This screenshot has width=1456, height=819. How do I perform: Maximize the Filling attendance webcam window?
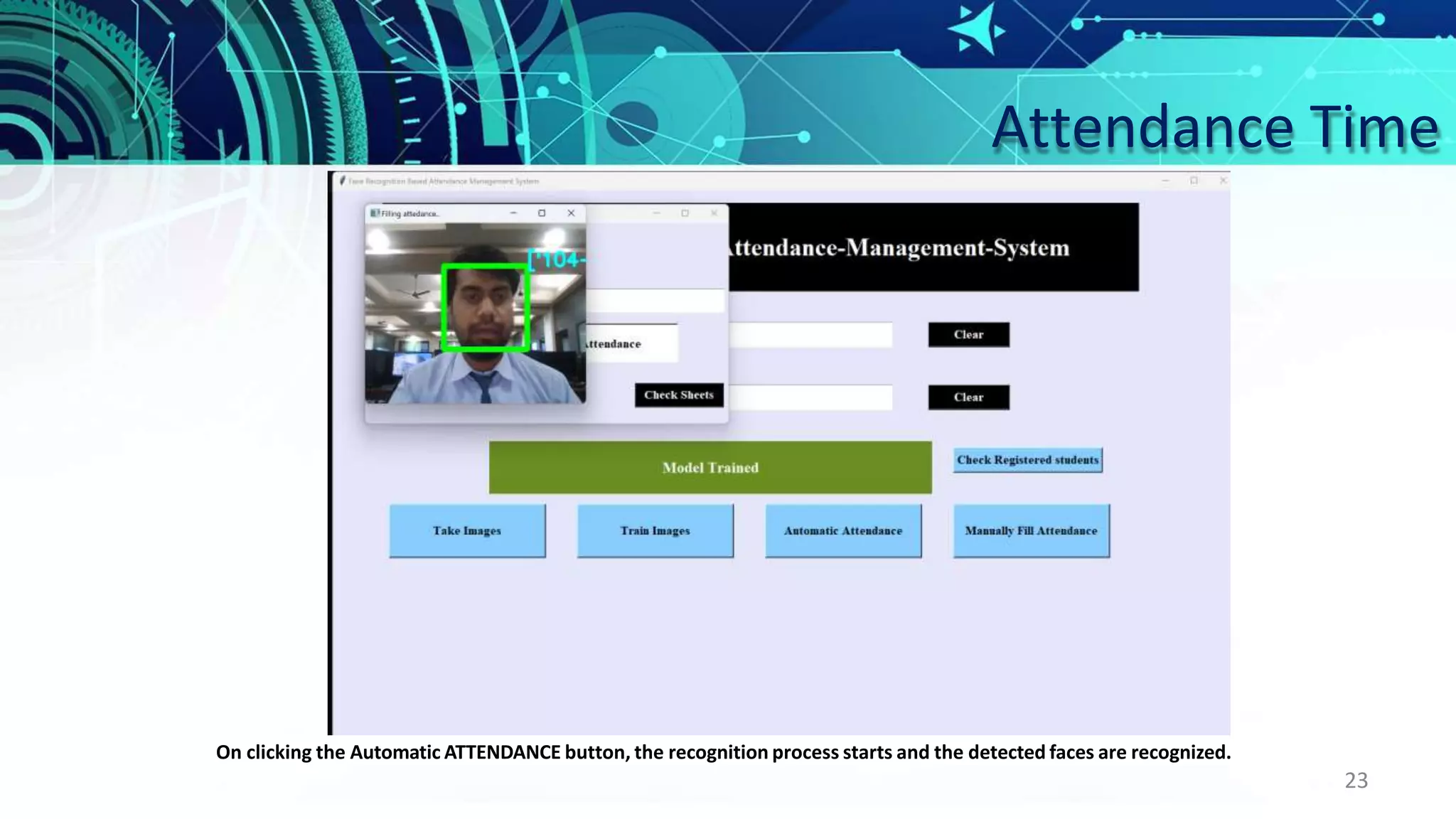pyautogui.click(x=542, y=213)
